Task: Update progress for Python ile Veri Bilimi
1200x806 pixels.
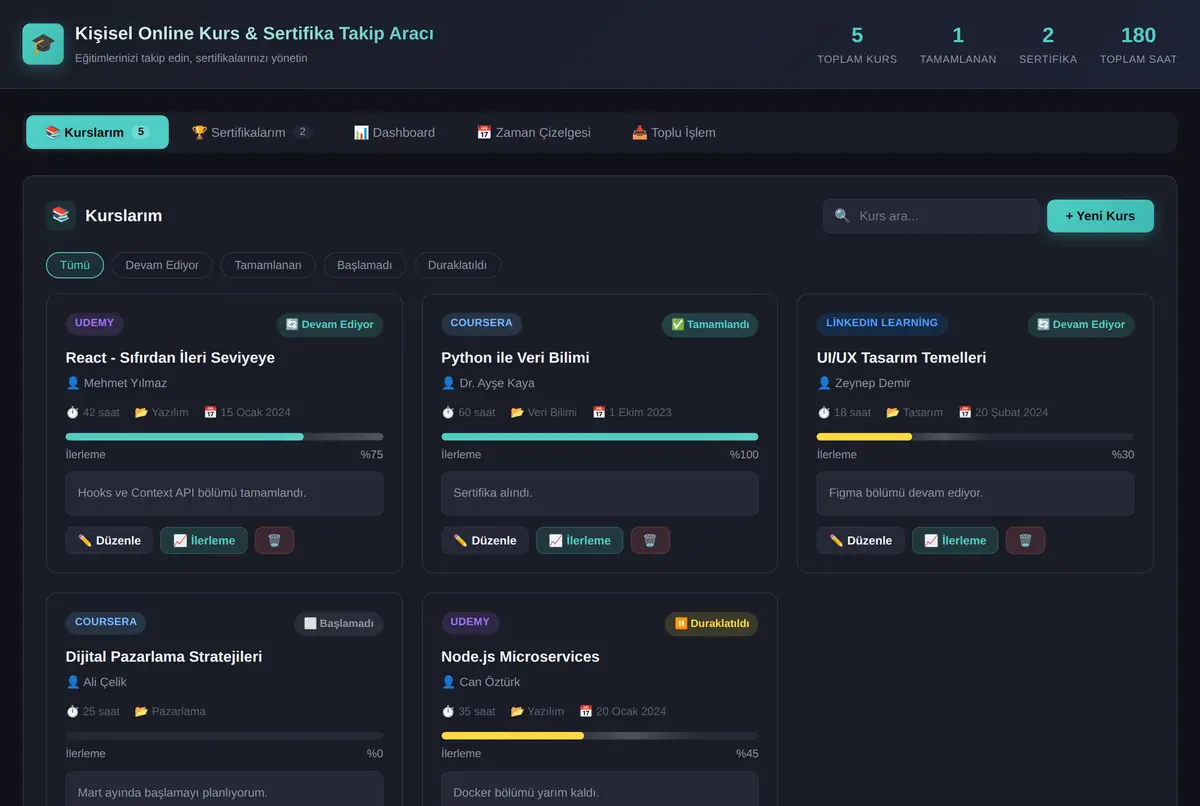Action: click(580, 540)
